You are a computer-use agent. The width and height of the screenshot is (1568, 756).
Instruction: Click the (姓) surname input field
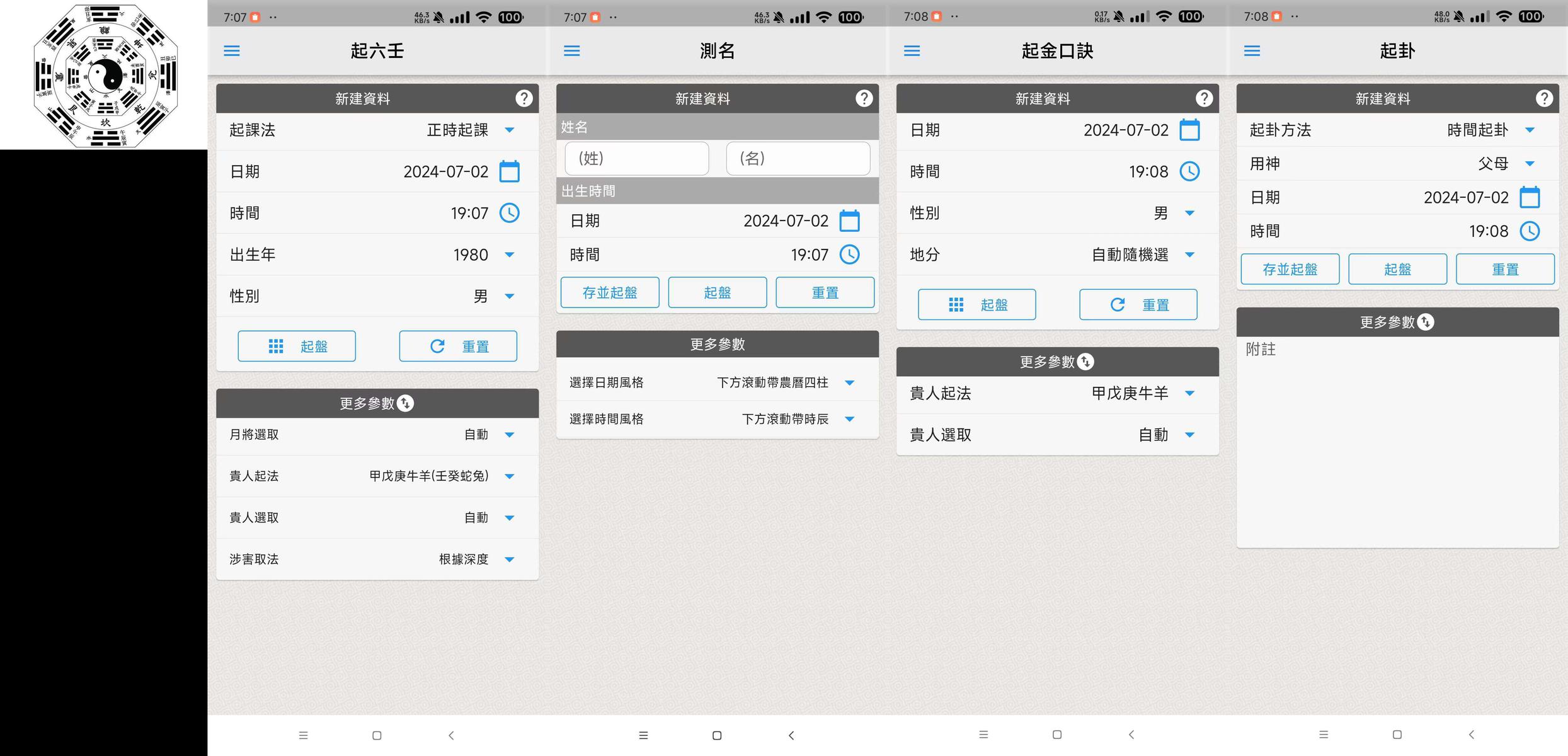636,158
